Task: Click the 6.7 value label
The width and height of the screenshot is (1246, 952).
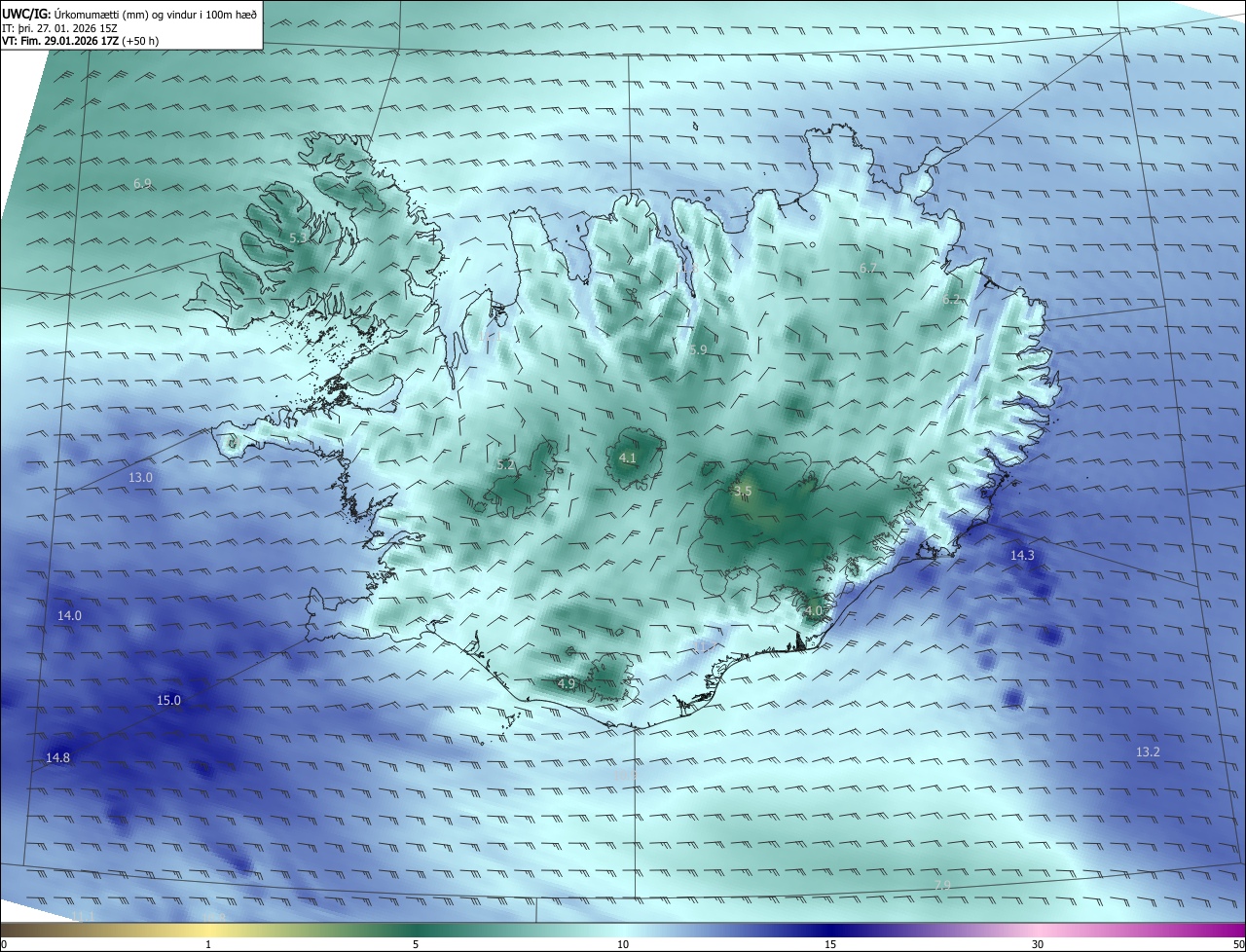Action: click(x=868, y=268)
